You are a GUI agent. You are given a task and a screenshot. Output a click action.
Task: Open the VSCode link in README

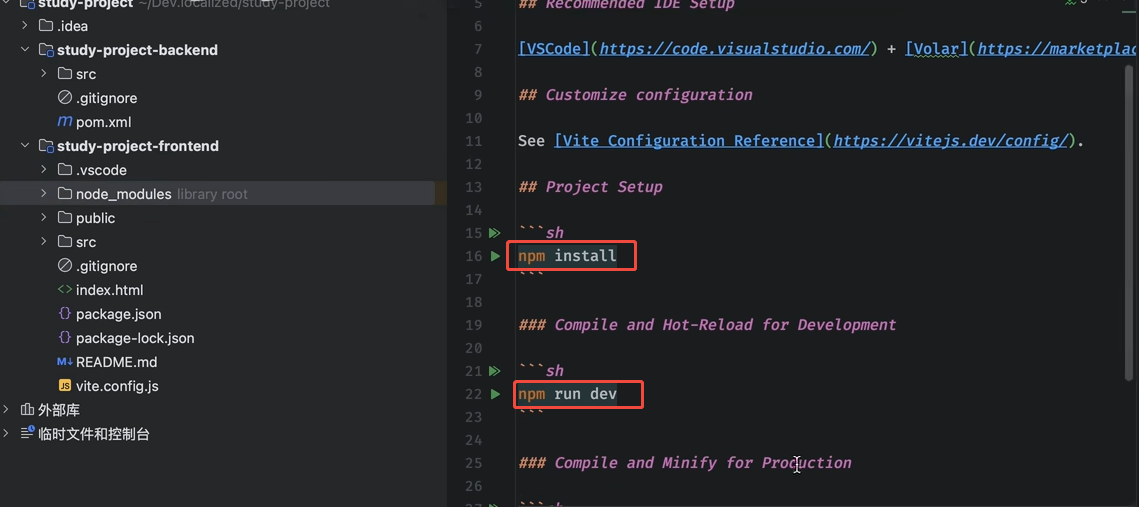(x=554, y=49)
